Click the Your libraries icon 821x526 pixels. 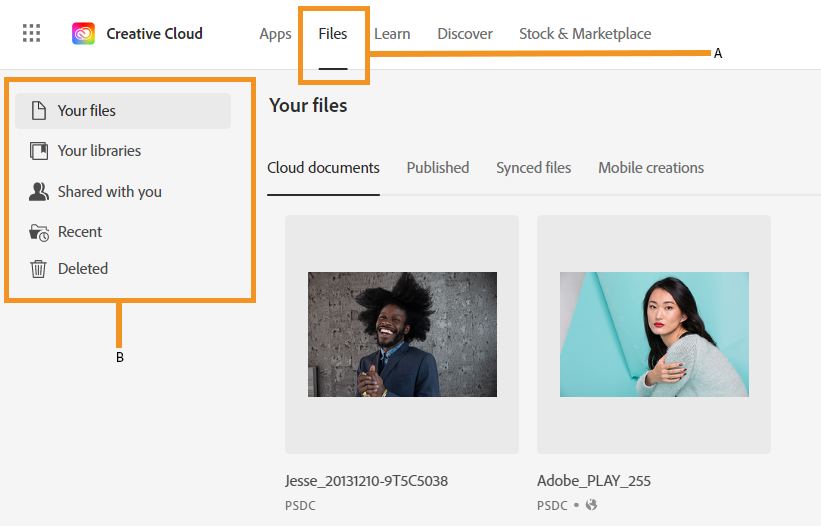click(39, 151)
